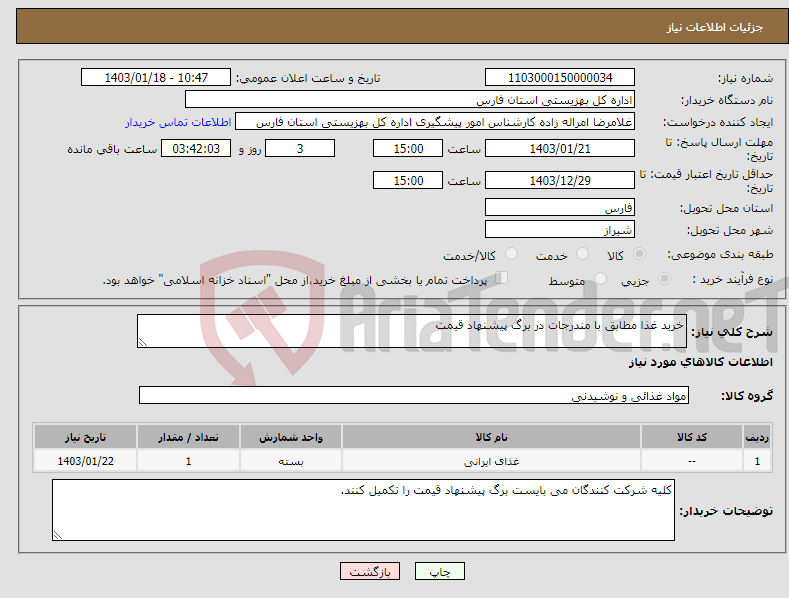Open the اطلاعات تماس خریدار link

click(178, 122)
